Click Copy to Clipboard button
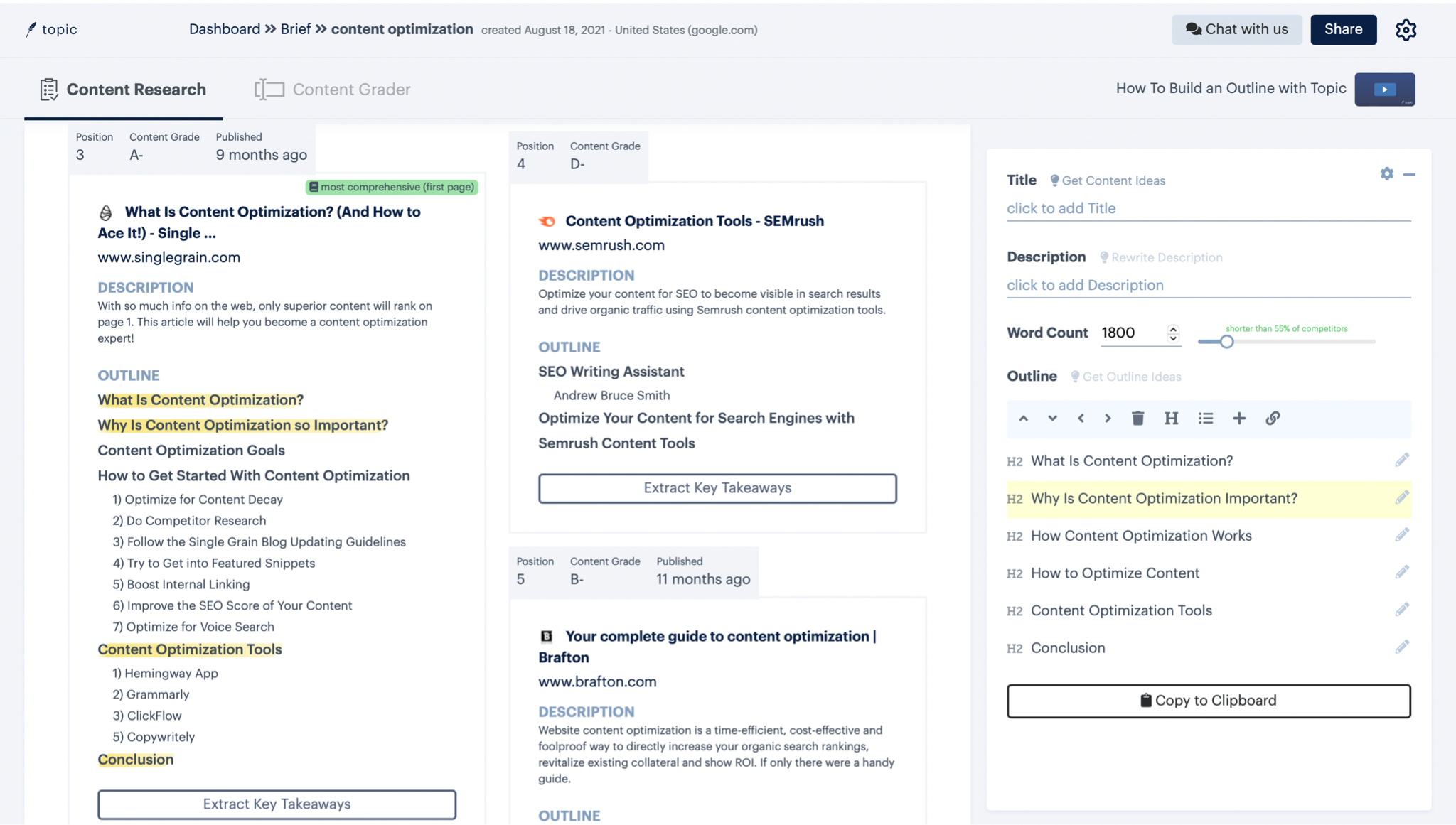 [x=1208, y=701]
